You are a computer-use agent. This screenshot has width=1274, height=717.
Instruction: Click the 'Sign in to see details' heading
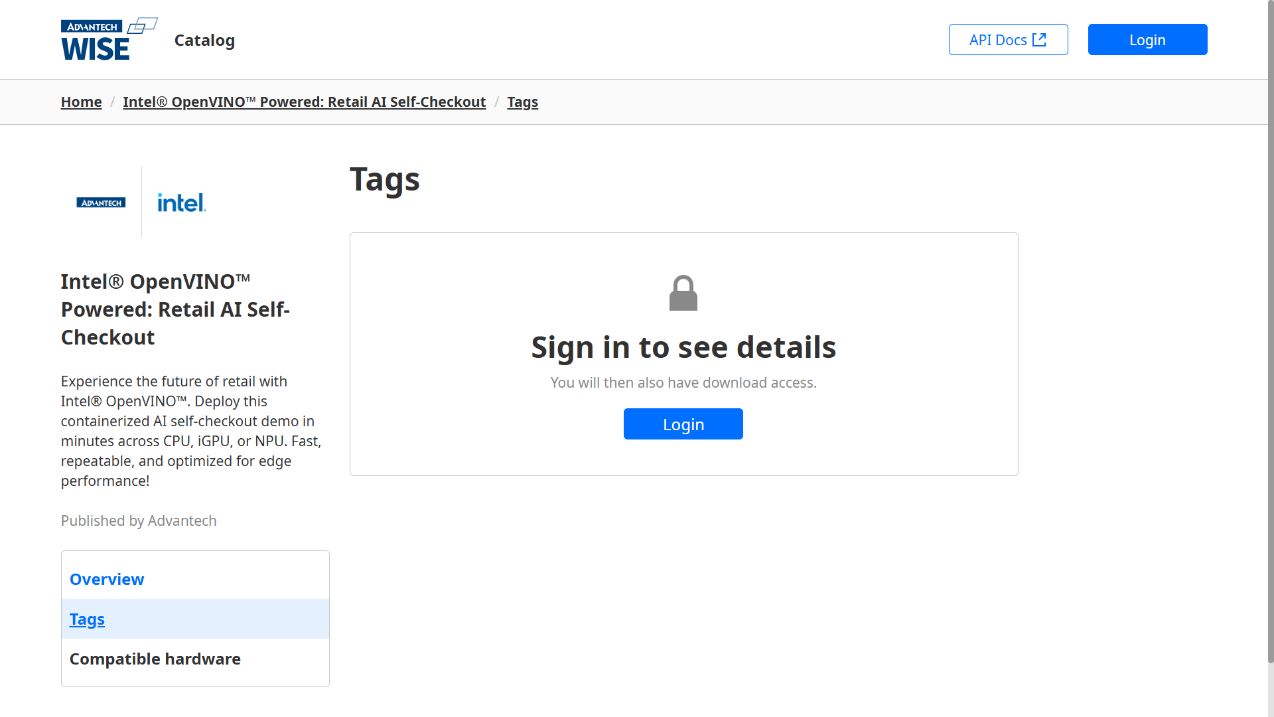coord(683,347)
